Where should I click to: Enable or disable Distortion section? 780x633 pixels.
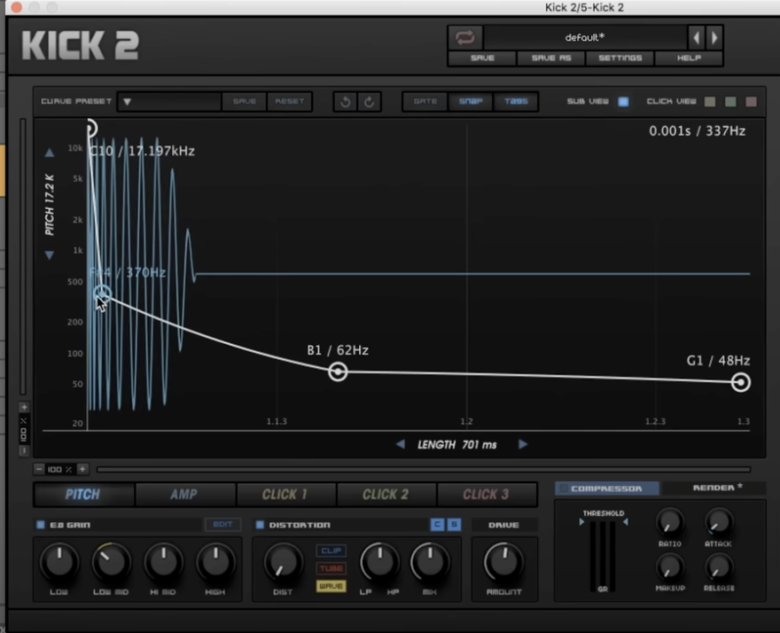coord(260,525)
